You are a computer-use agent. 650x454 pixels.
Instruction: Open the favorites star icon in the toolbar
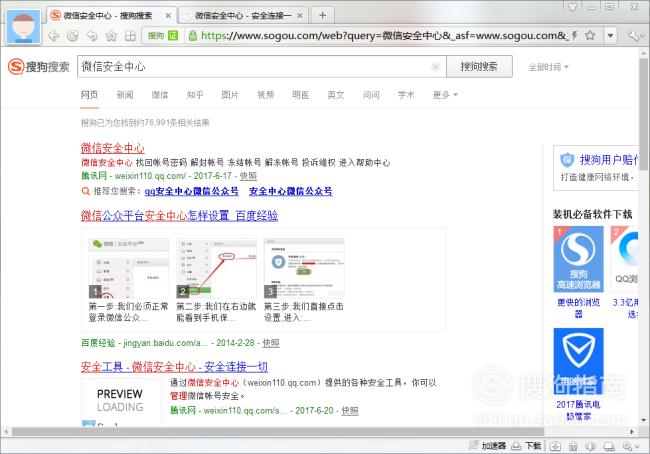coord(111,36)
